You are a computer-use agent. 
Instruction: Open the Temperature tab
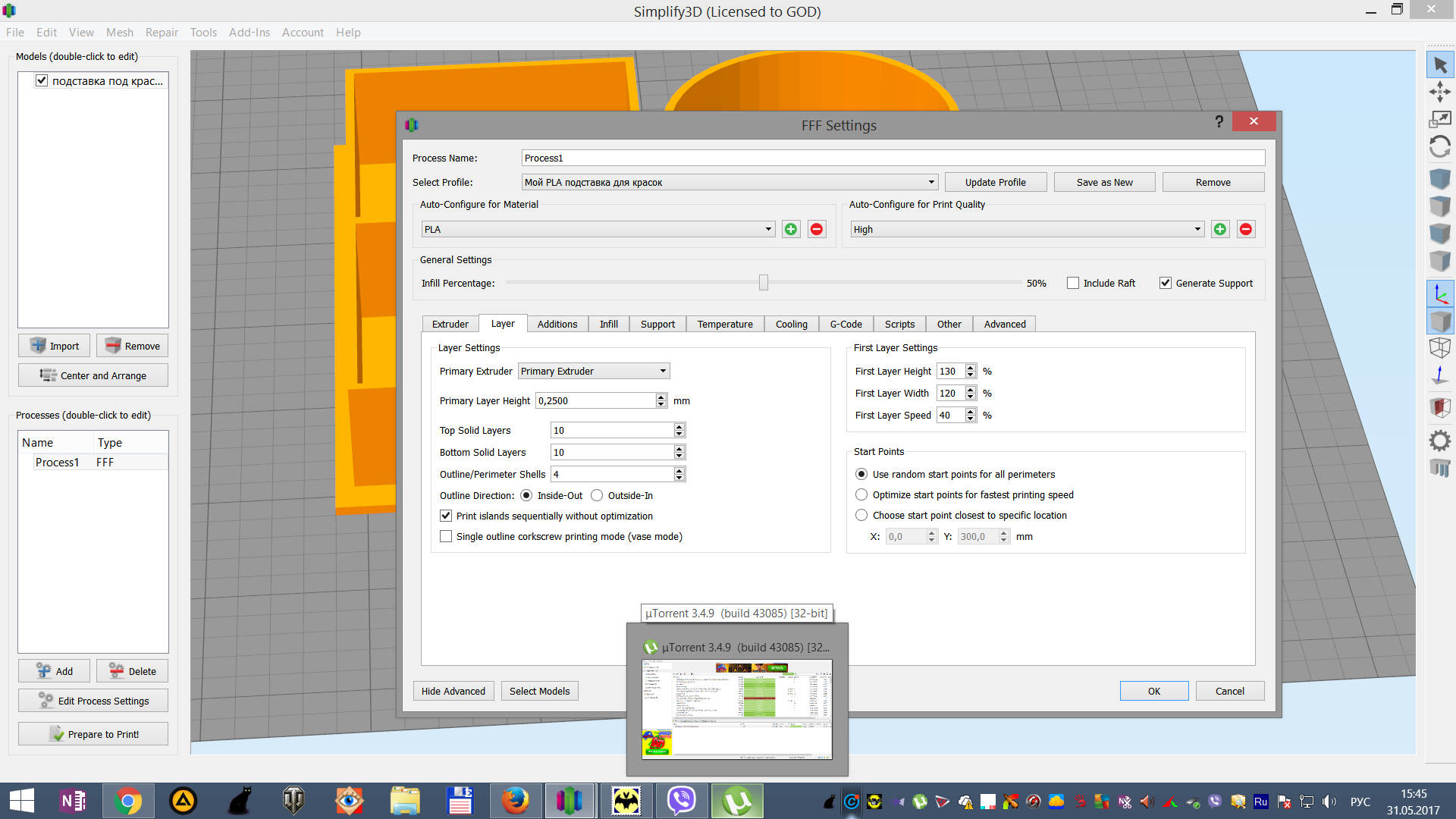coord(724,324)
